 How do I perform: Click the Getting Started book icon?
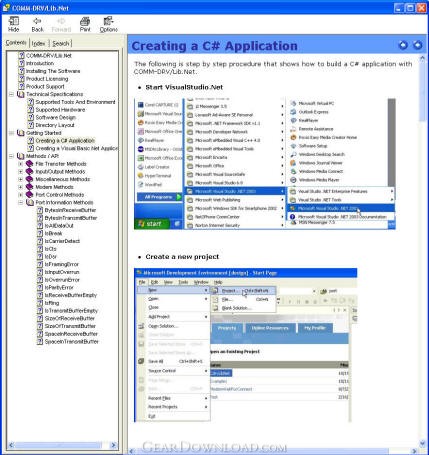coord(21,133)
